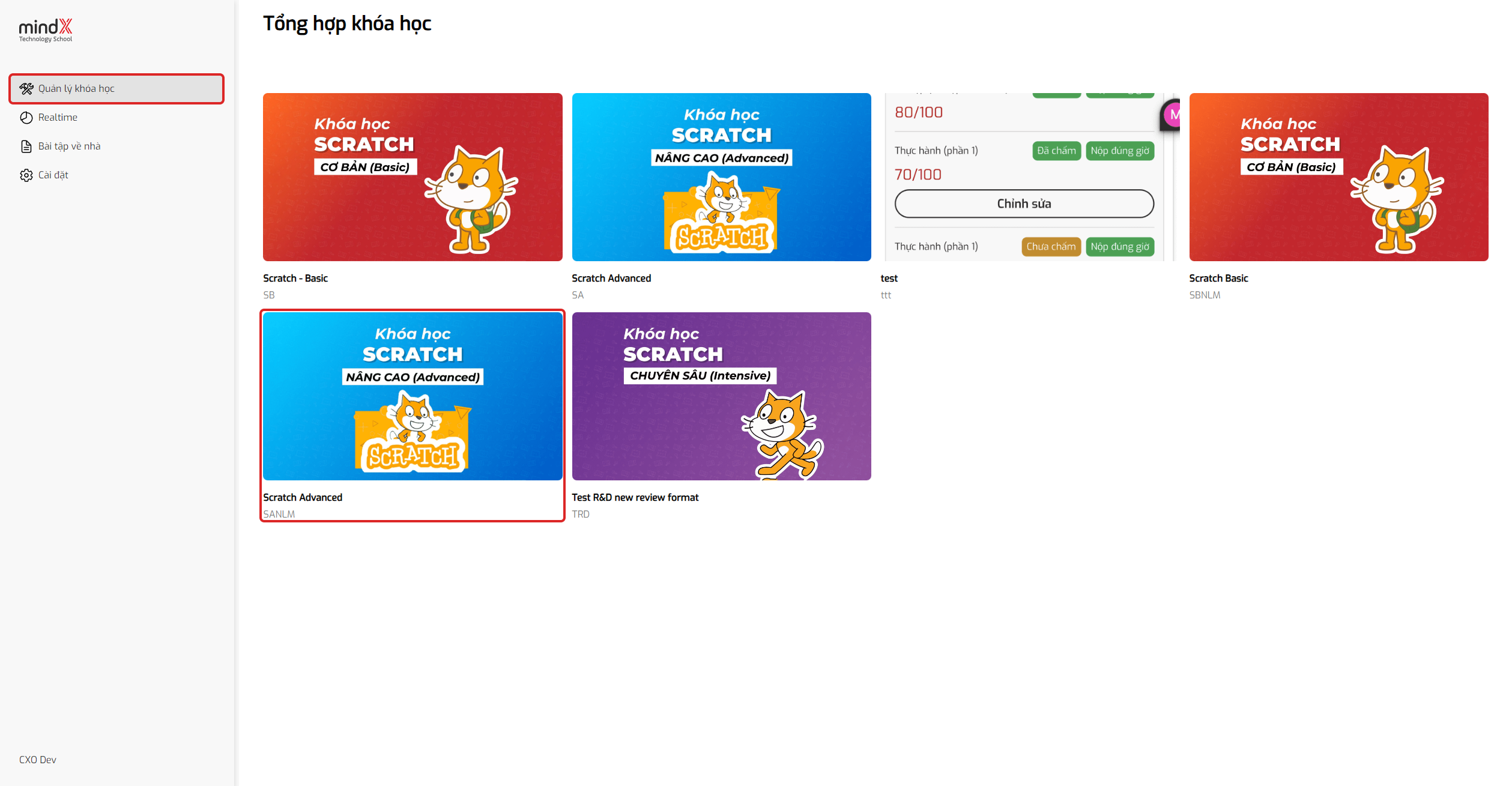1512x786 pixels.
Task: Click the SBNLM course code text
Action: click(x=1205, y=295)
